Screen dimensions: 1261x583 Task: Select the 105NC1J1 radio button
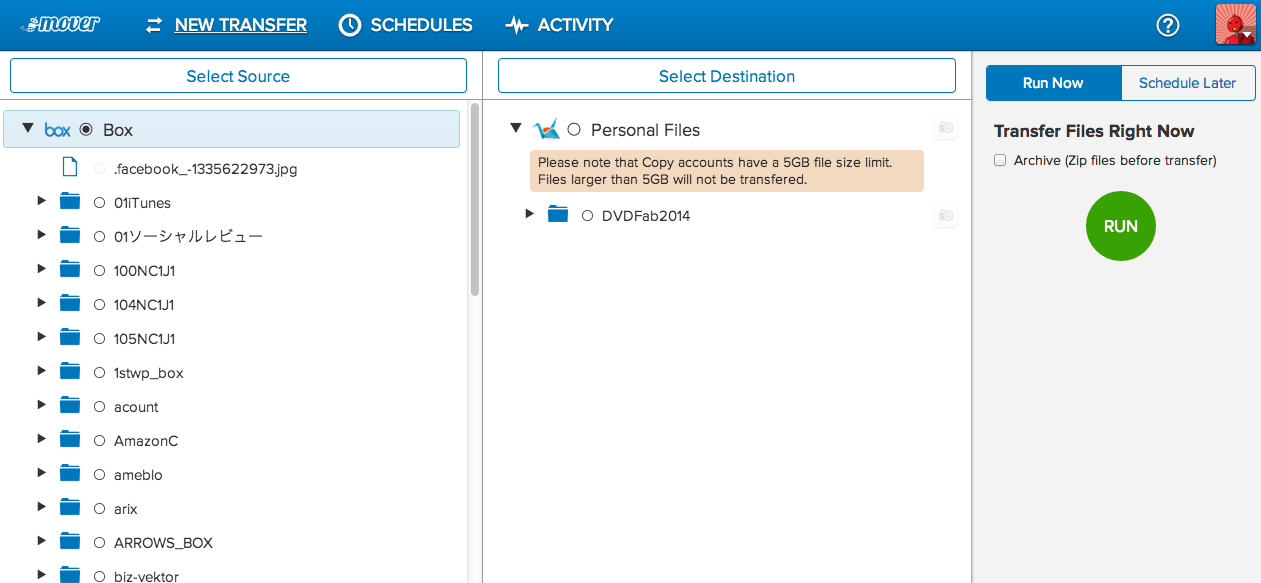(99, 339)
